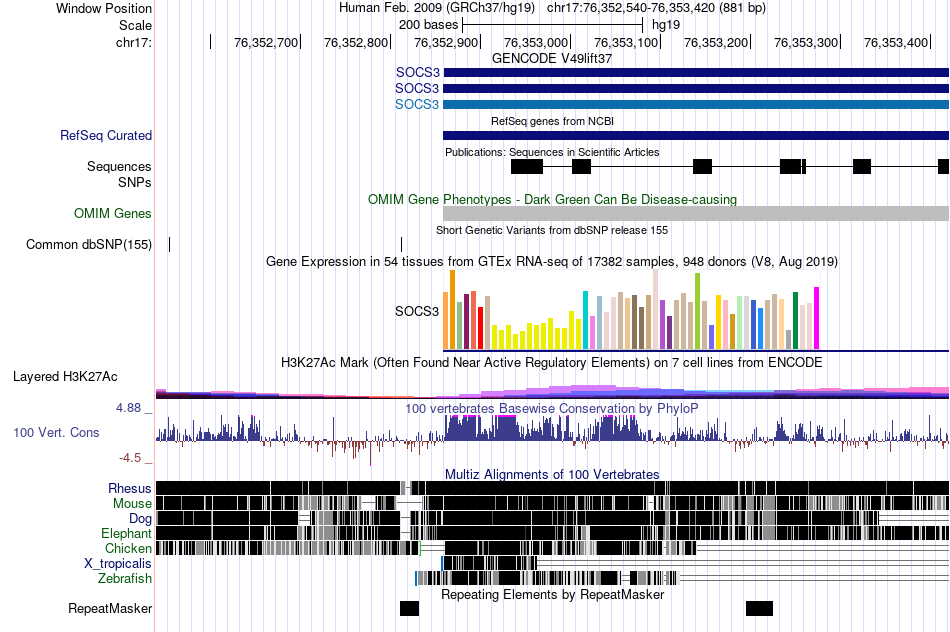Select the Chicken alignment row label

[128, 548]
